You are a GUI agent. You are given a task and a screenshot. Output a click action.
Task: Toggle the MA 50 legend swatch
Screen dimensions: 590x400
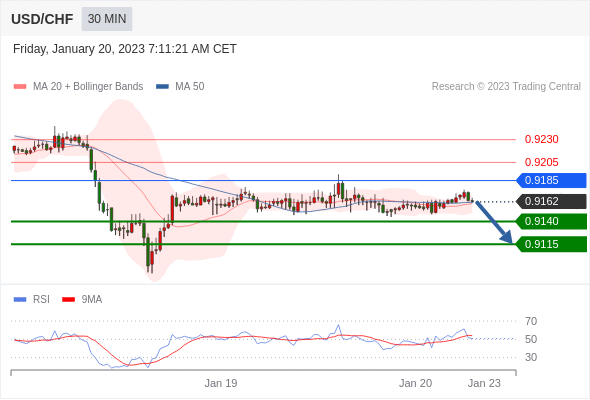point(163,87)
